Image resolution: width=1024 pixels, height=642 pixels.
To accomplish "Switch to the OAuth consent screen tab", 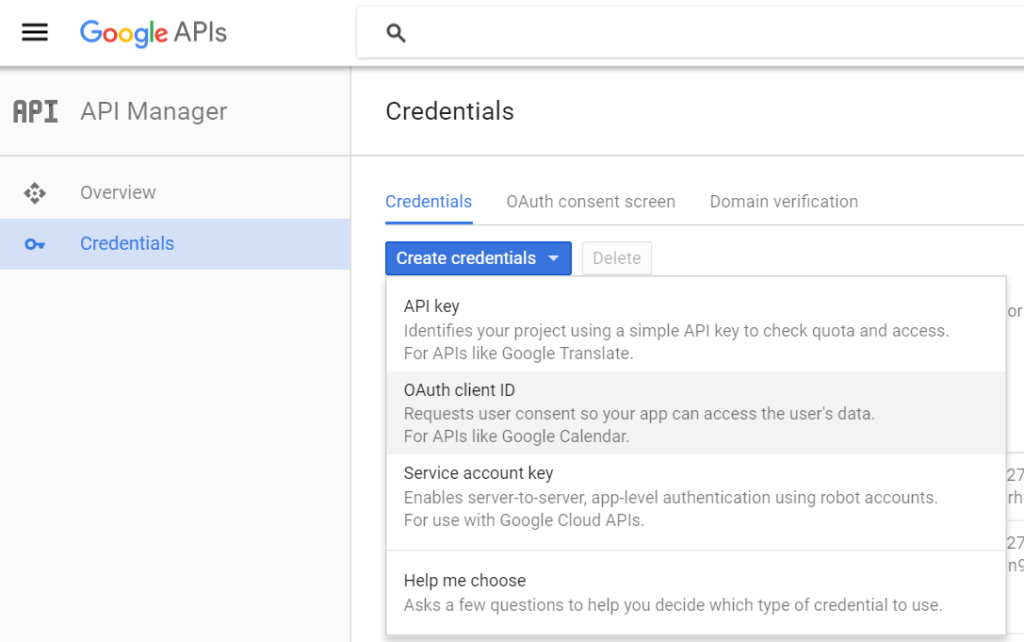I will point(590,201).
